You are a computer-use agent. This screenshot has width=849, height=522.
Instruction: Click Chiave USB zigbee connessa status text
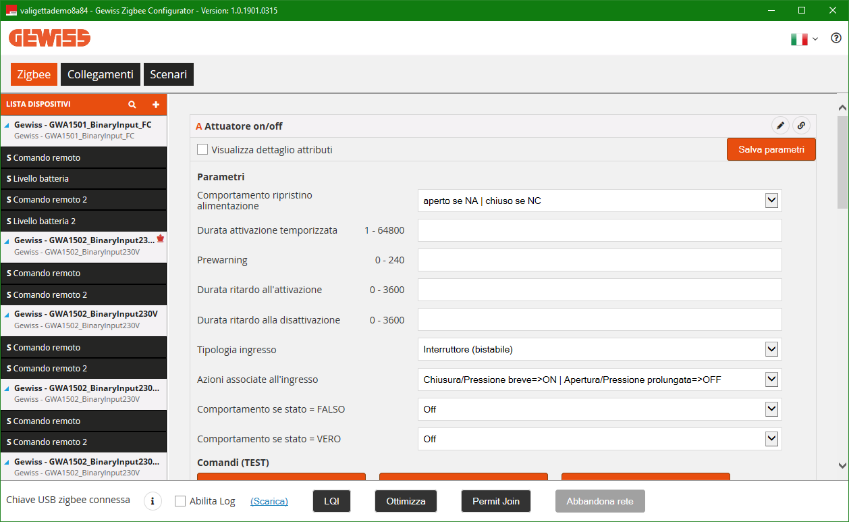click(68, 500)
